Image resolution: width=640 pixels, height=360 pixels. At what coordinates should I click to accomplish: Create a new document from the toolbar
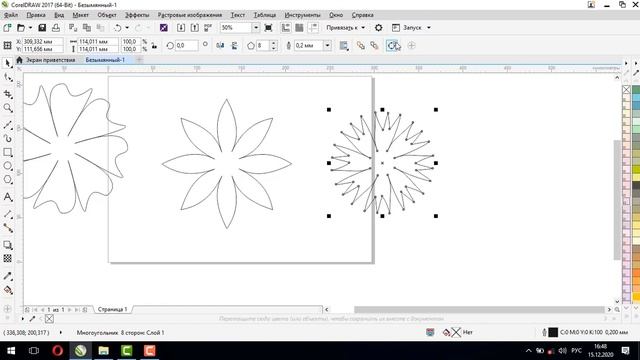click(x=7, y=28)
